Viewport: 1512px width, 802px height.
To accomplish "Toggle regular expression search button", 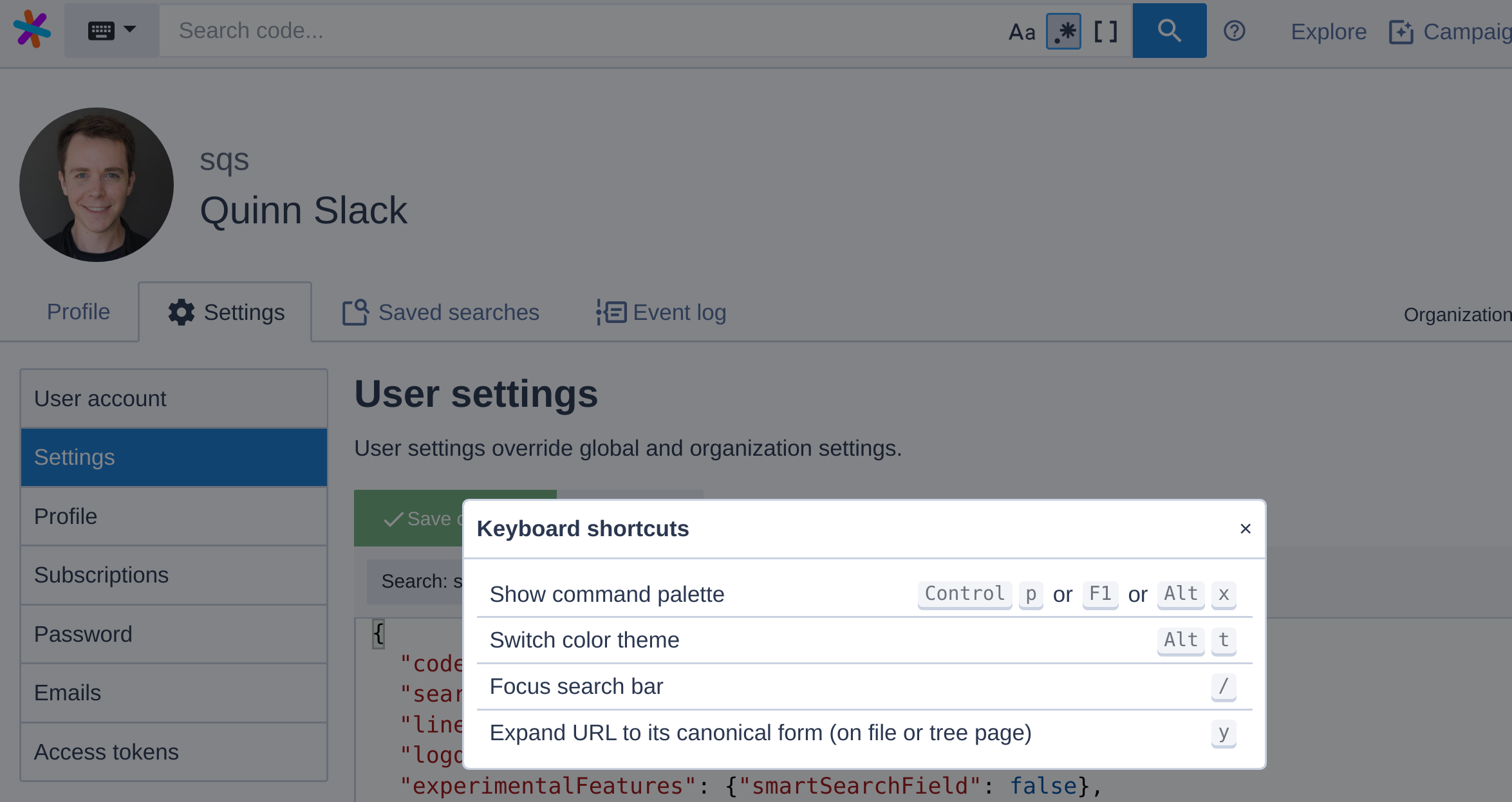I will click(1063, 32).
